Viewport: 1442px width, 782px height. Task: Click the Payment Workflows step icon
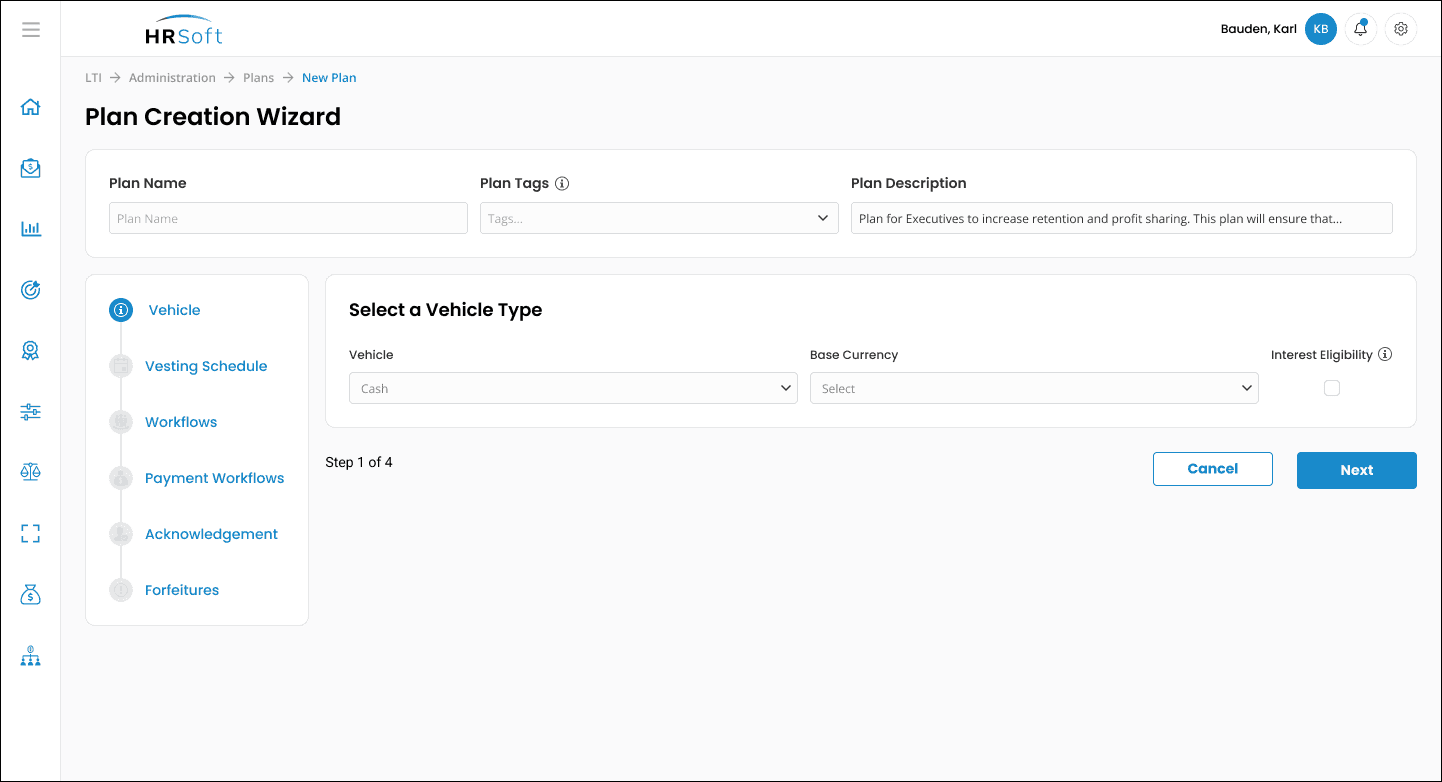tap(121, 478)
